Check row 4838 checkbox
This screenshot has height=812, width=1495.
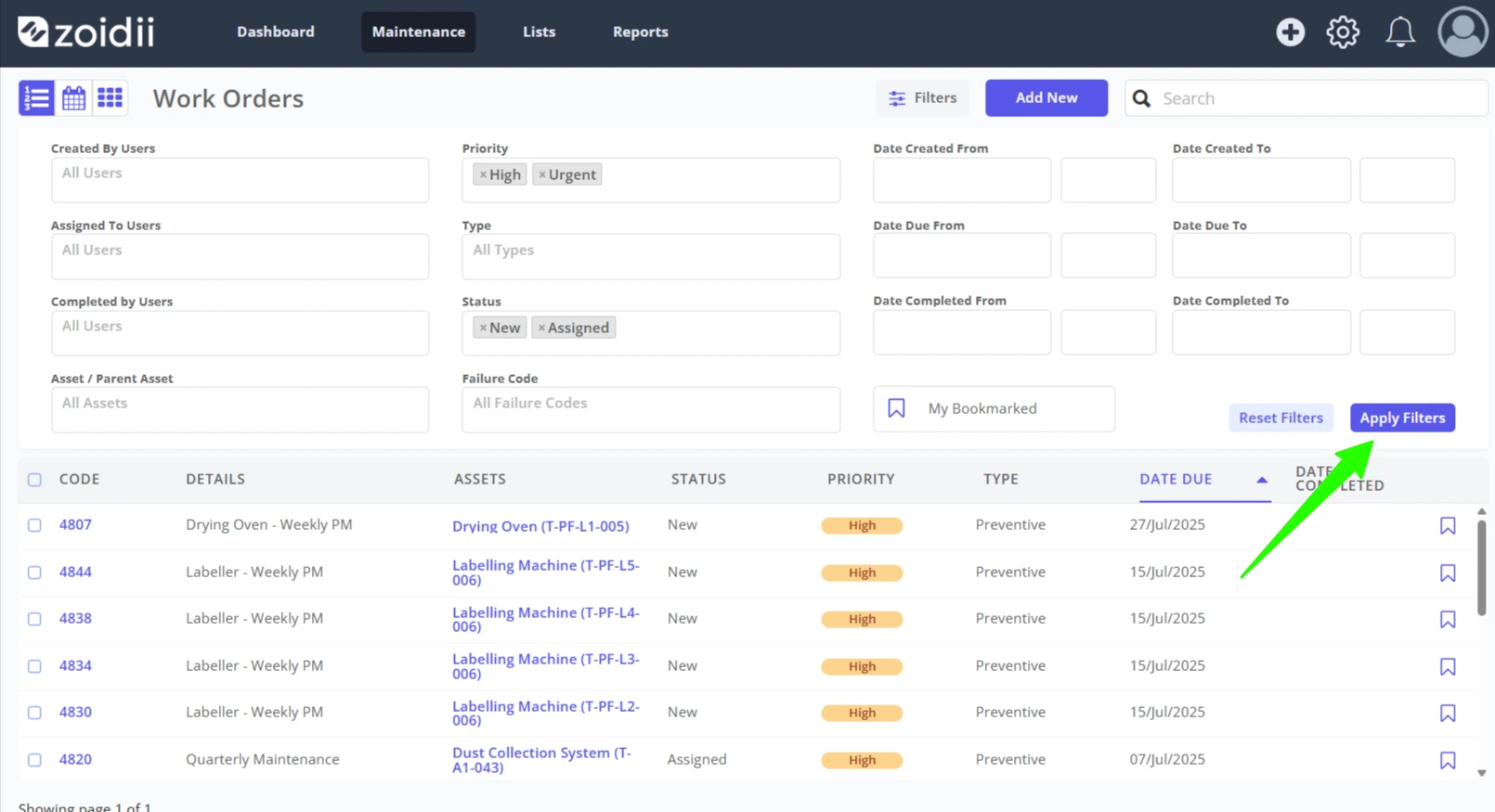tap(34, 619)
